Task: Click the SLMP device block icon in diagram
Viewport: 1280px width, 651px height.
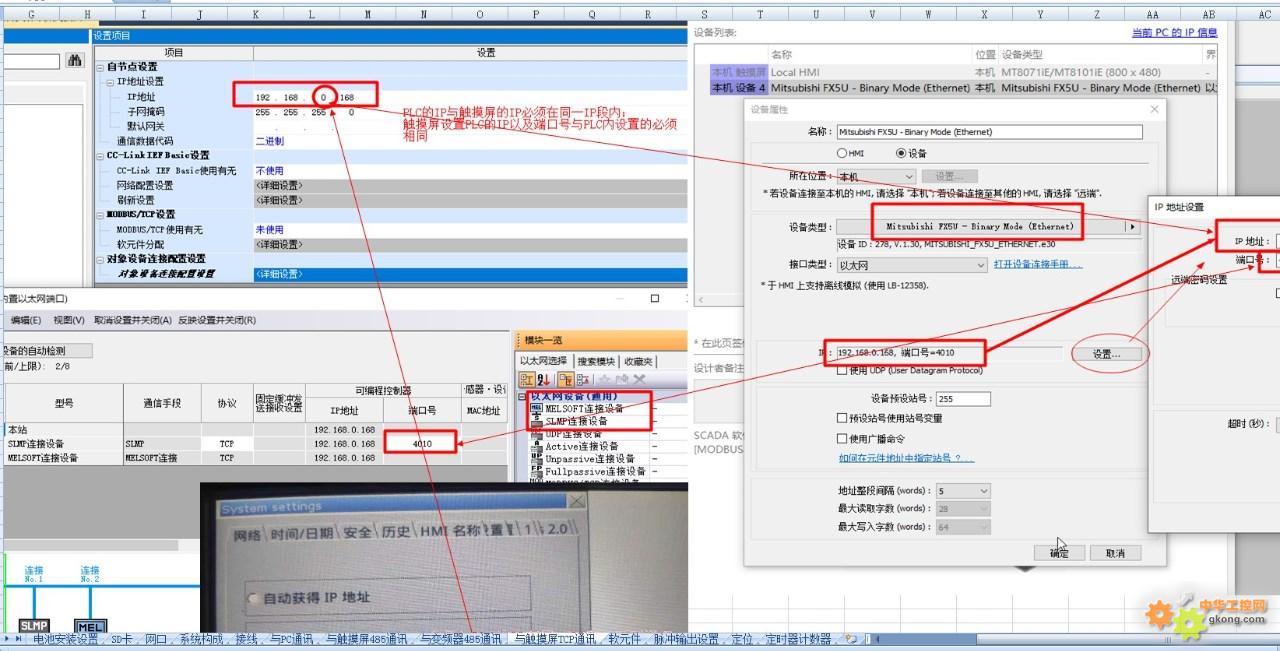Action: coord(34,626)
